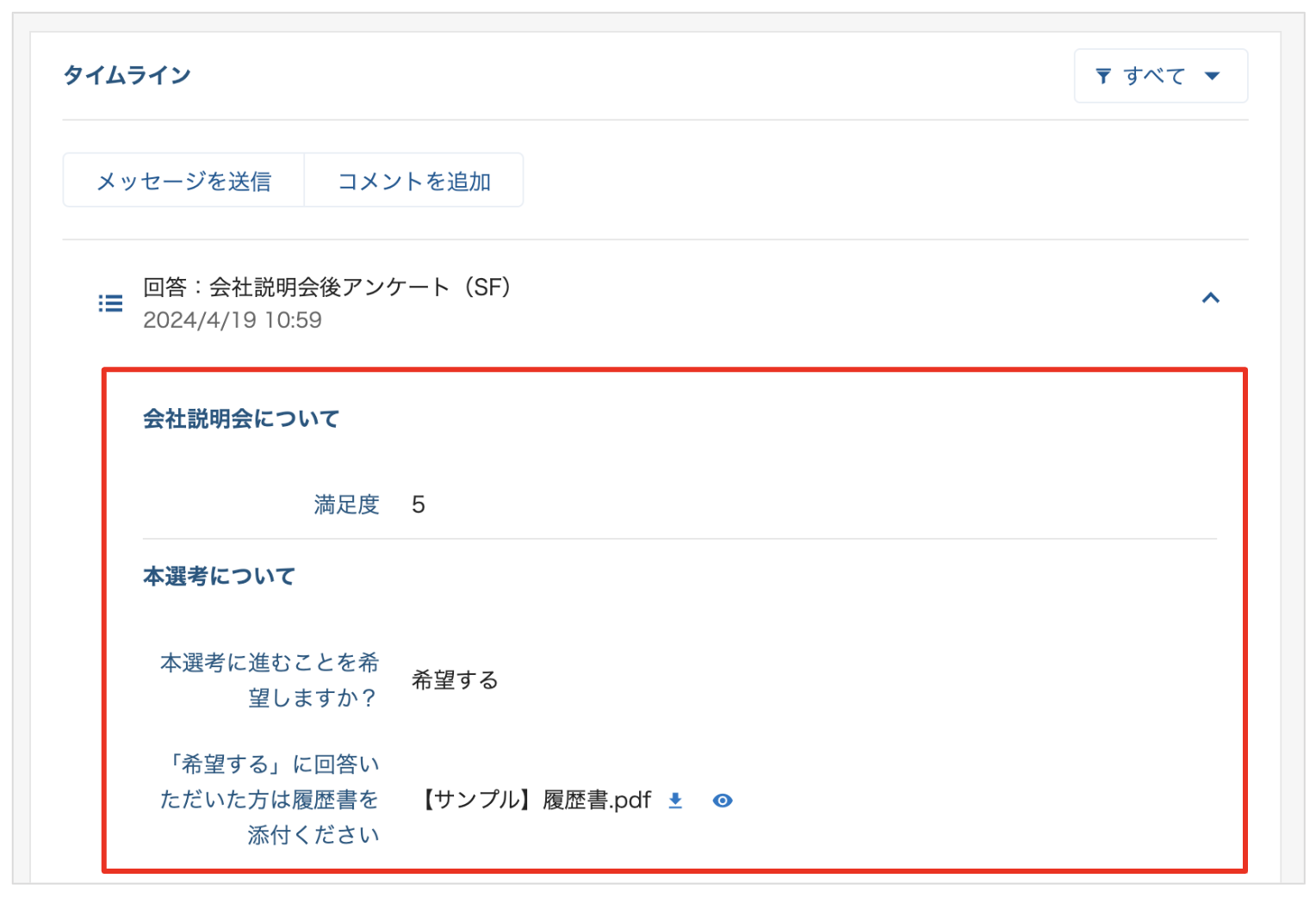This screenshot has height=897, width=1316.
Task: Collapse the survey answer with chevron
Action: [1210, 298]
